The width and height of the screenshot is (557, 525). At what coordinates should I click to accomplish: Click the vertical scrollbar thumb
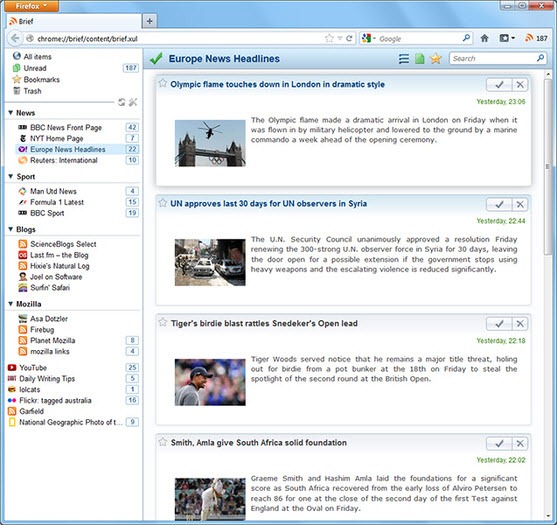pos(548,167)
